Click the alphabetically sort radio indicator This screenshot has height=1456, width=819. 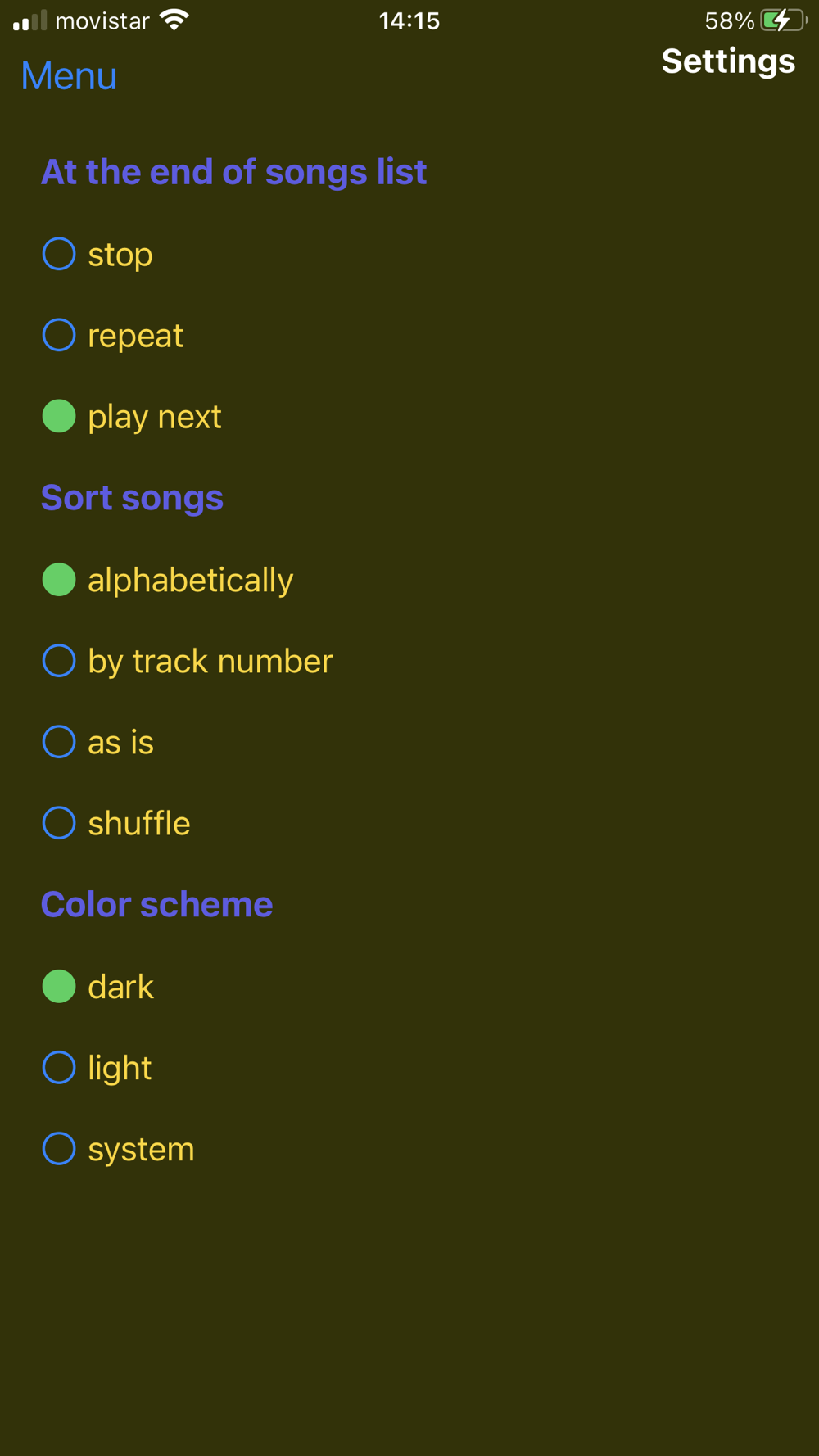[59, 580]
